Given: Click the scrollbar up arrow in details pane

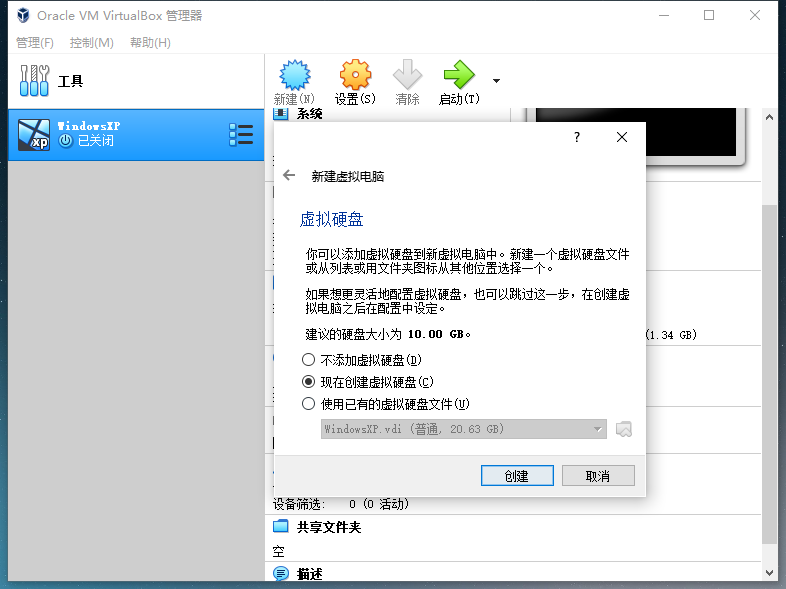Looking at the screenshot, I should tap(769, 117).
